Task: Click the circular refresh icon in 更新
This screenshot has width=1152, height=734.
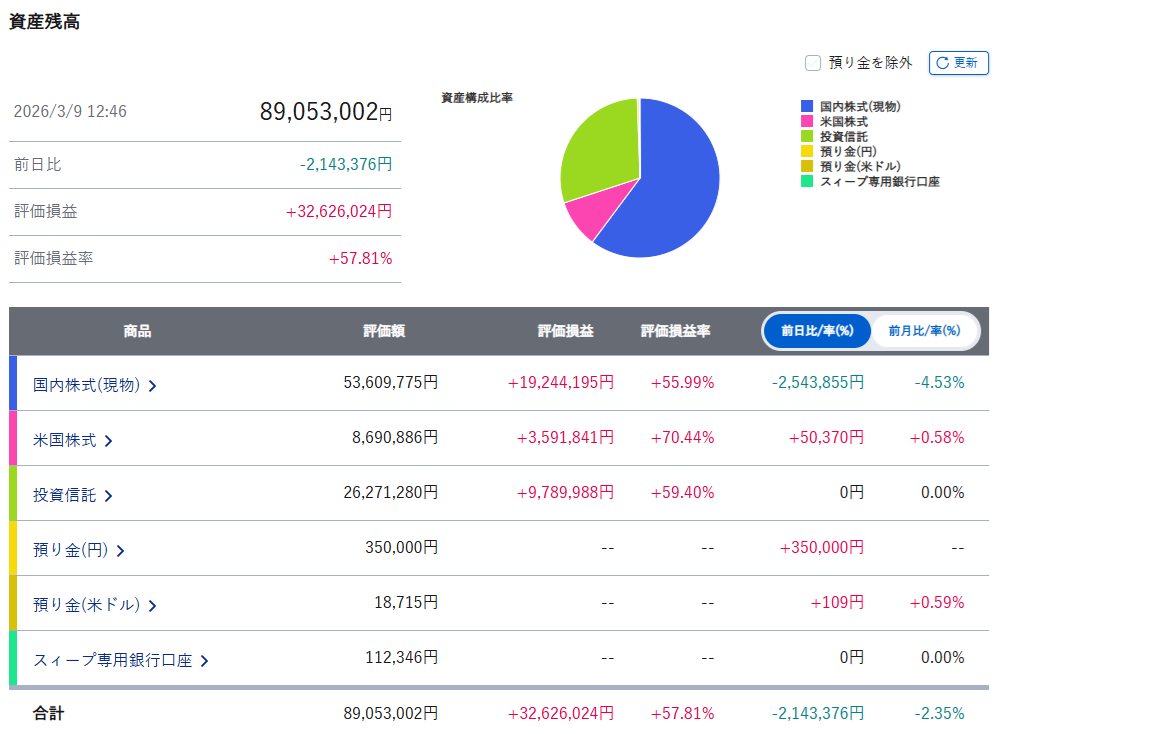Action: tap(943, 63)
